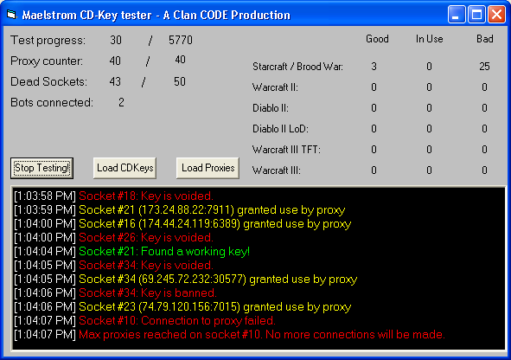Click the Dead Sockets count 43
Screen dimensions: 511x360
coord(115,82)
